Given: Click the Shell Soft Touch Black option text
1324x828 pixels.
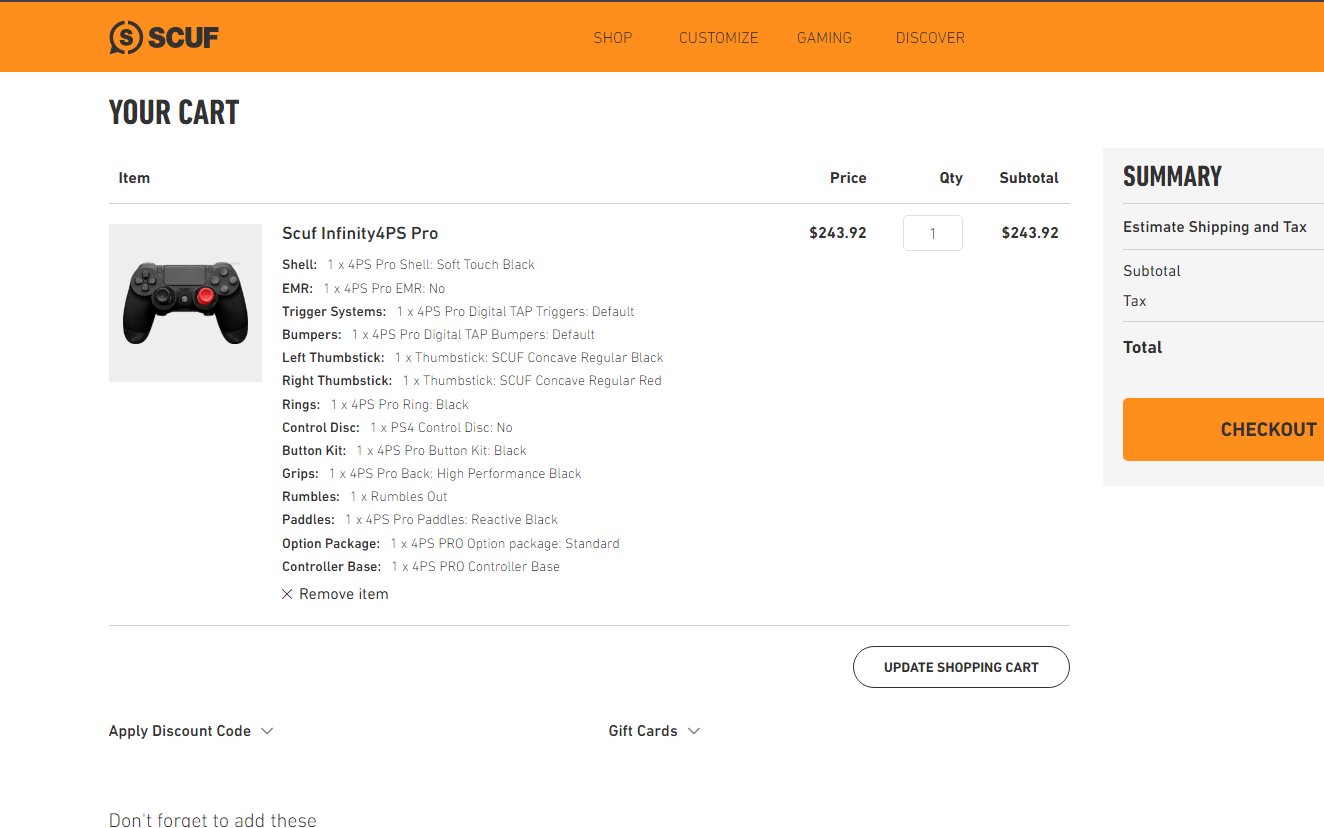Looking at the screenshot, I should pyautogui.click(x=431, y=265).
